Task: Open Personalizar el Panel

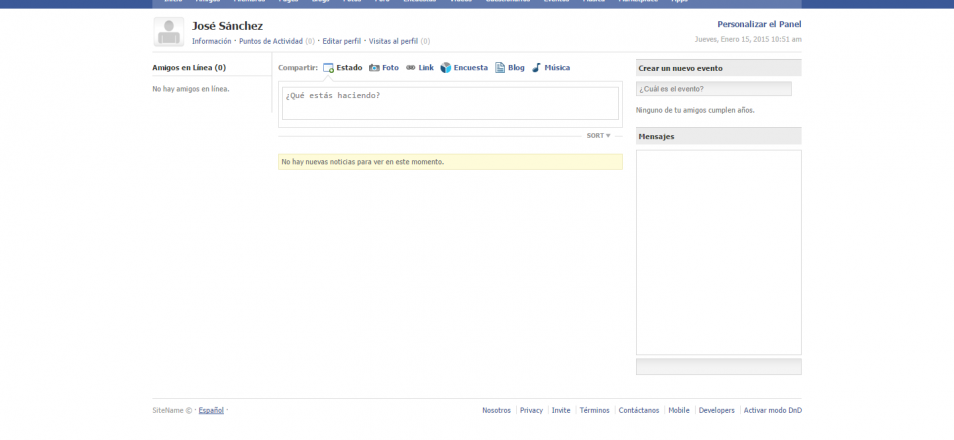Action: tap(759, 24)
